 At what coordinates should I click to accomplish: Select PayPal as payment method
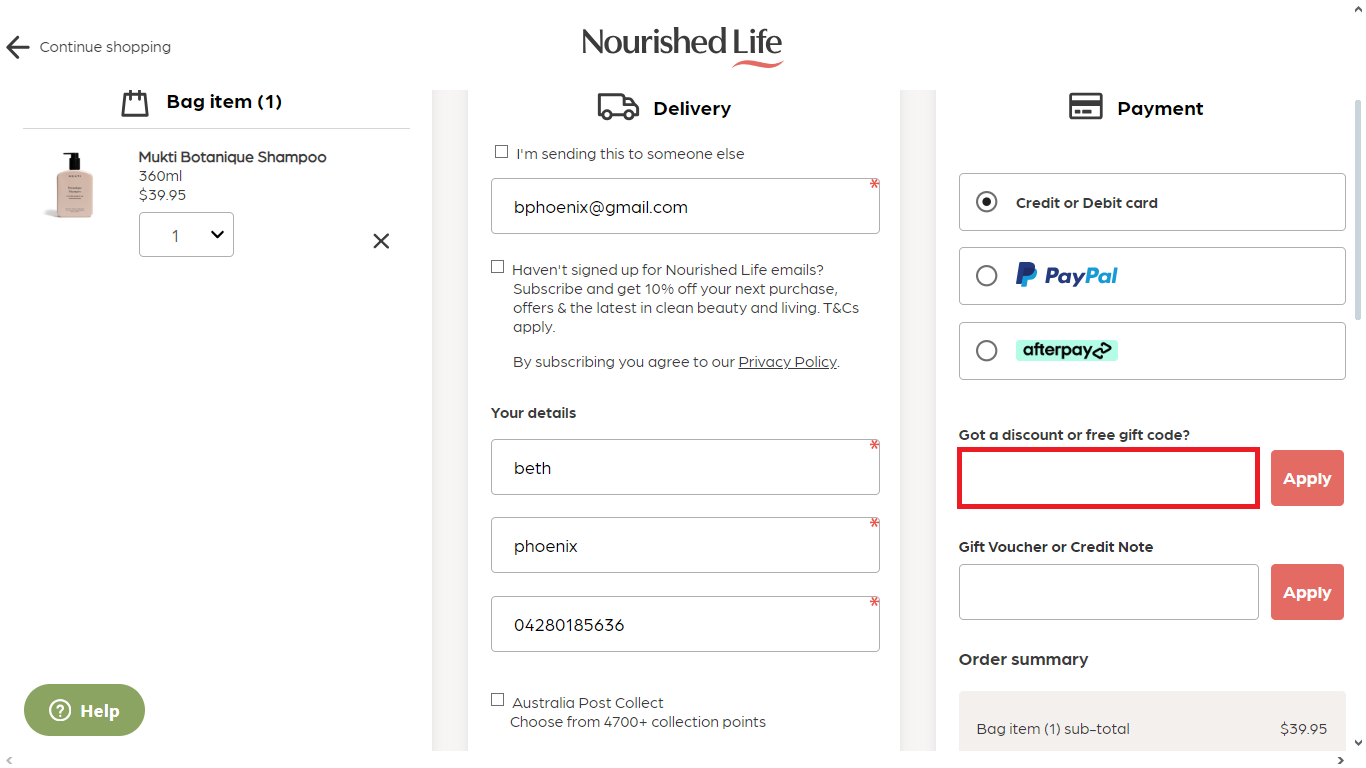tap(986, 276)
